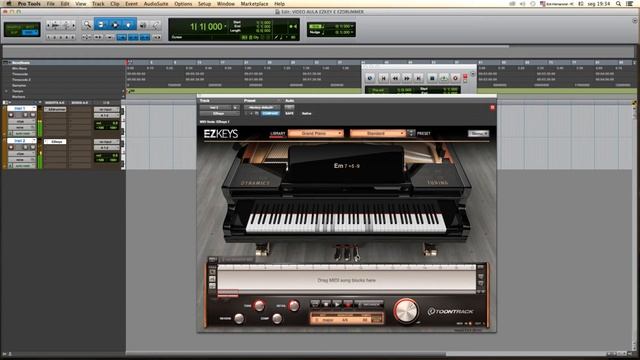Open the Setup menu
This screenshot has width=640, height=360.
pyautogui.click(x=204, y=4)
